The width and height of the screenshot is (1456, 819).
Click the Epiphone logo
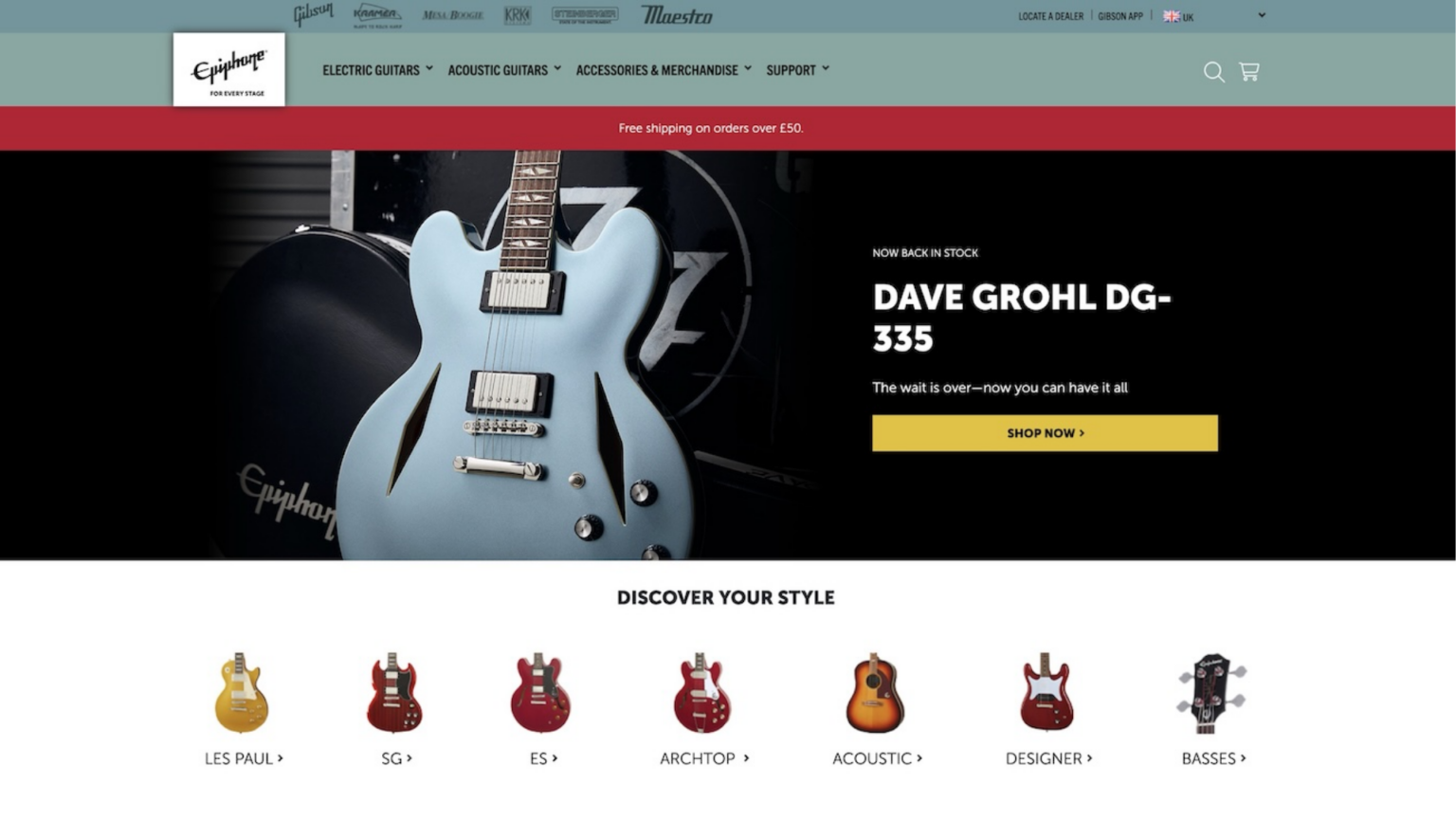(229, 70)
